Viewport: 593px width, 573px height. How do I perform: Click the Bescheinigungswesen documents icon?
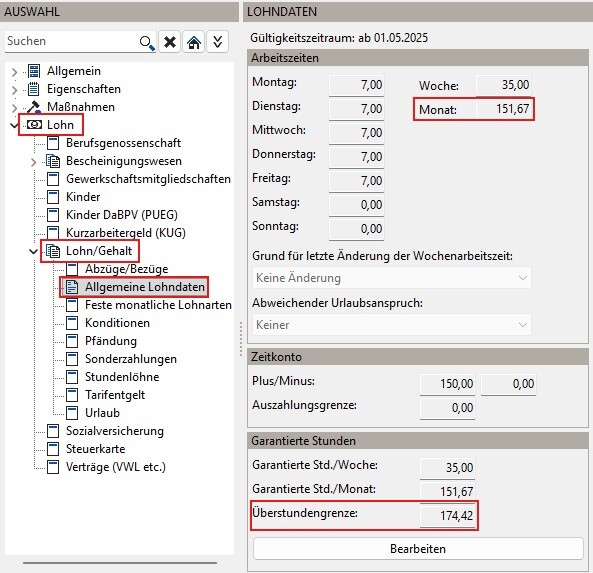[53, 161]
